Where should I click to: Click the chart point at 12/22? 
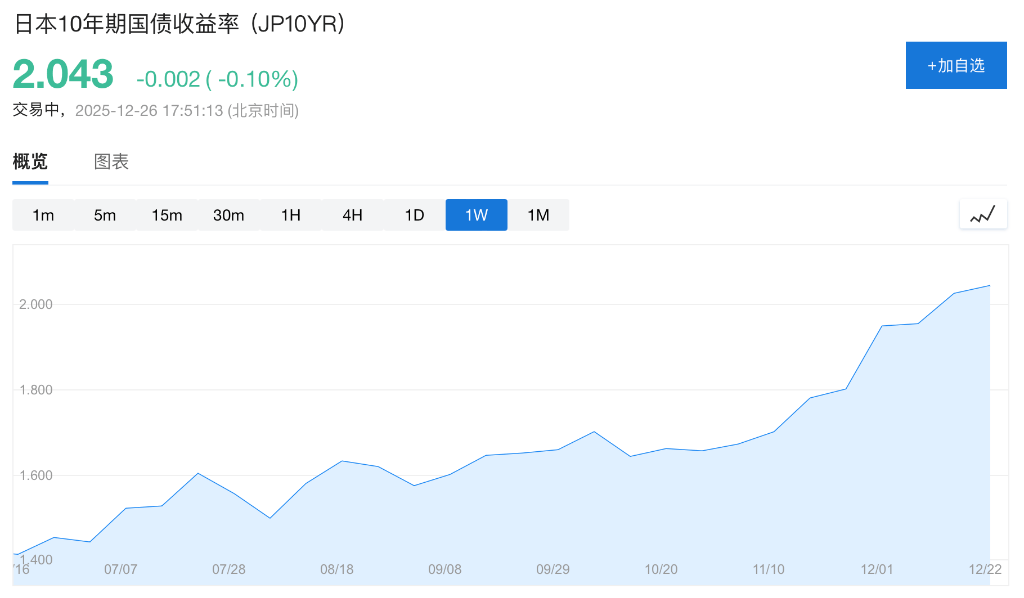click(x=989, y=286)
